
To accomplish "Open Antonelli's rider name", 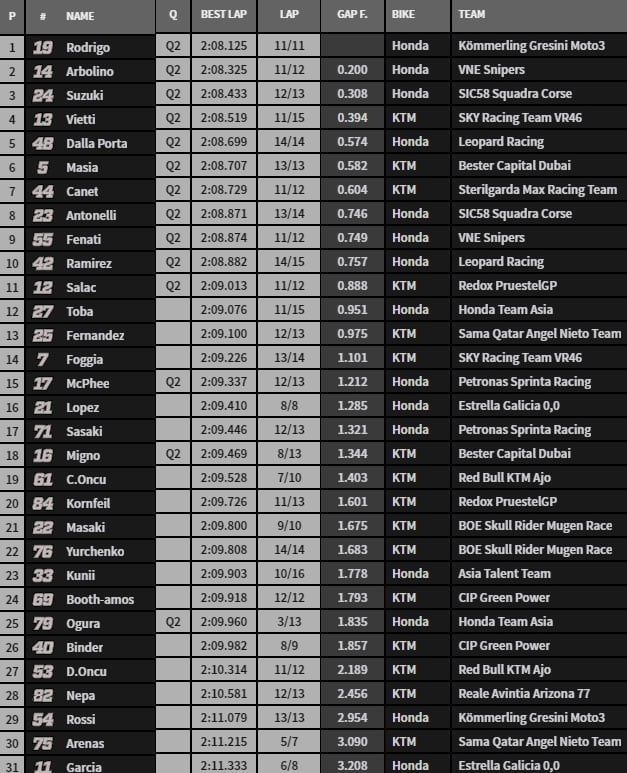I will [90, 214].
